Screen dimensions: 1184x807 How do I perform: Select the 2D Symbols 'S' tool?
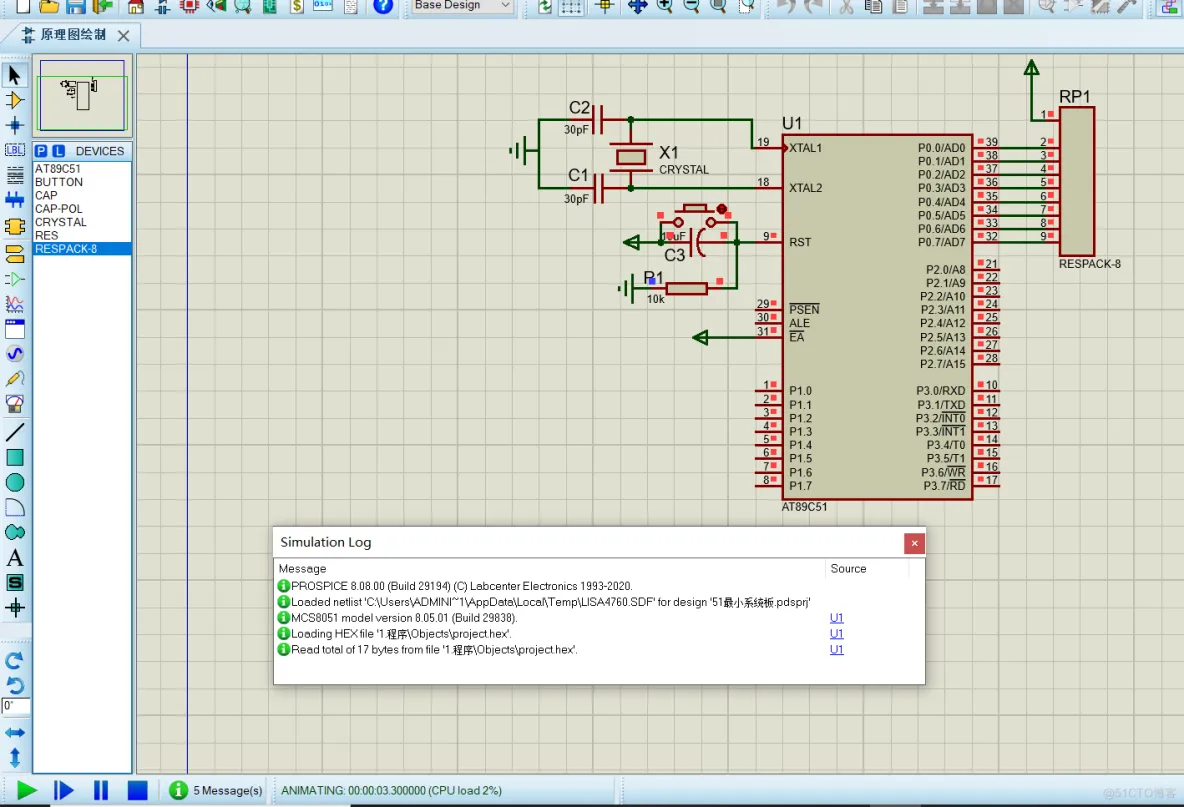coord(14,583)
